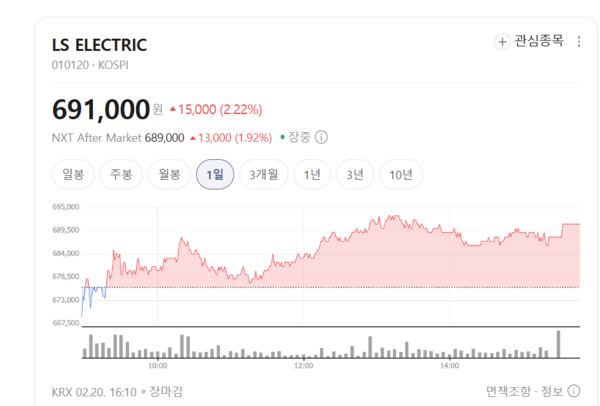
Task: Click the info icon beside 정보
Action: coord(573,391)
